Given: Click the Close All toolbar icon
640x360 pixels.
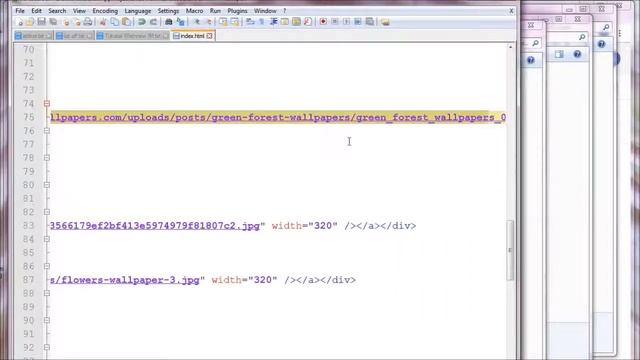Looking at the screenshot, I should click(78, 22).
